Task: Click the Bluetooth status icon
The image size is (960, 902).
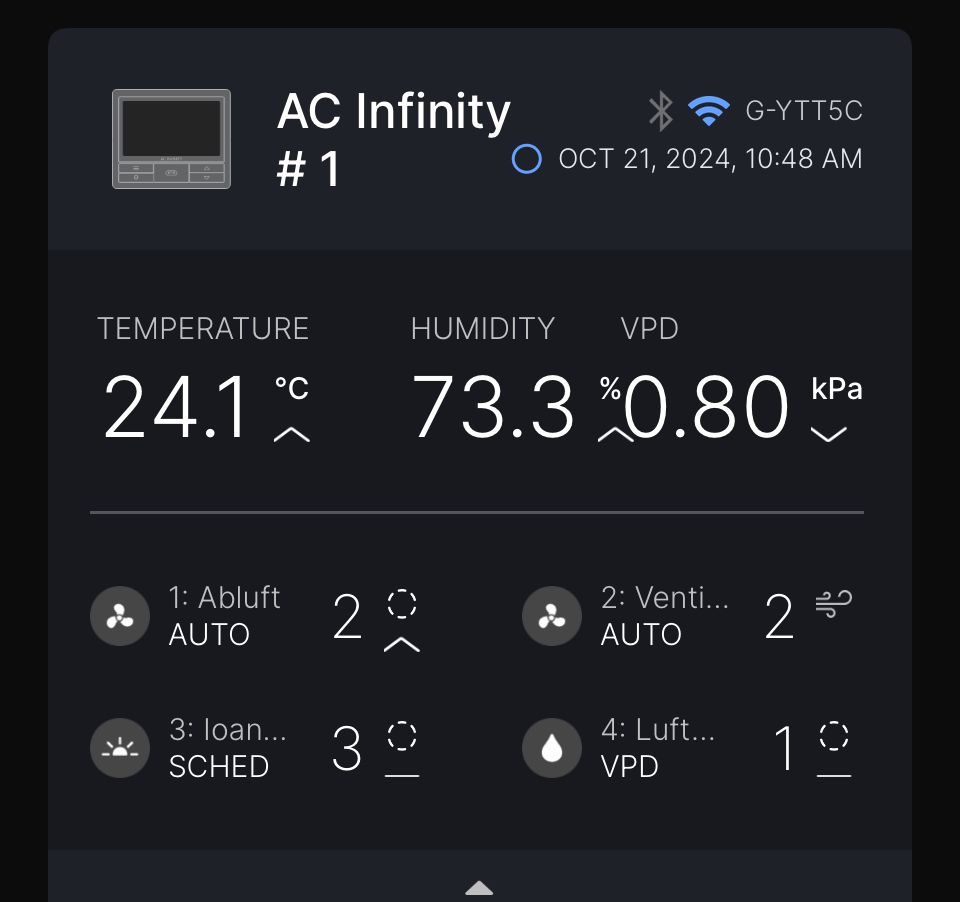Action: (661, 111)
